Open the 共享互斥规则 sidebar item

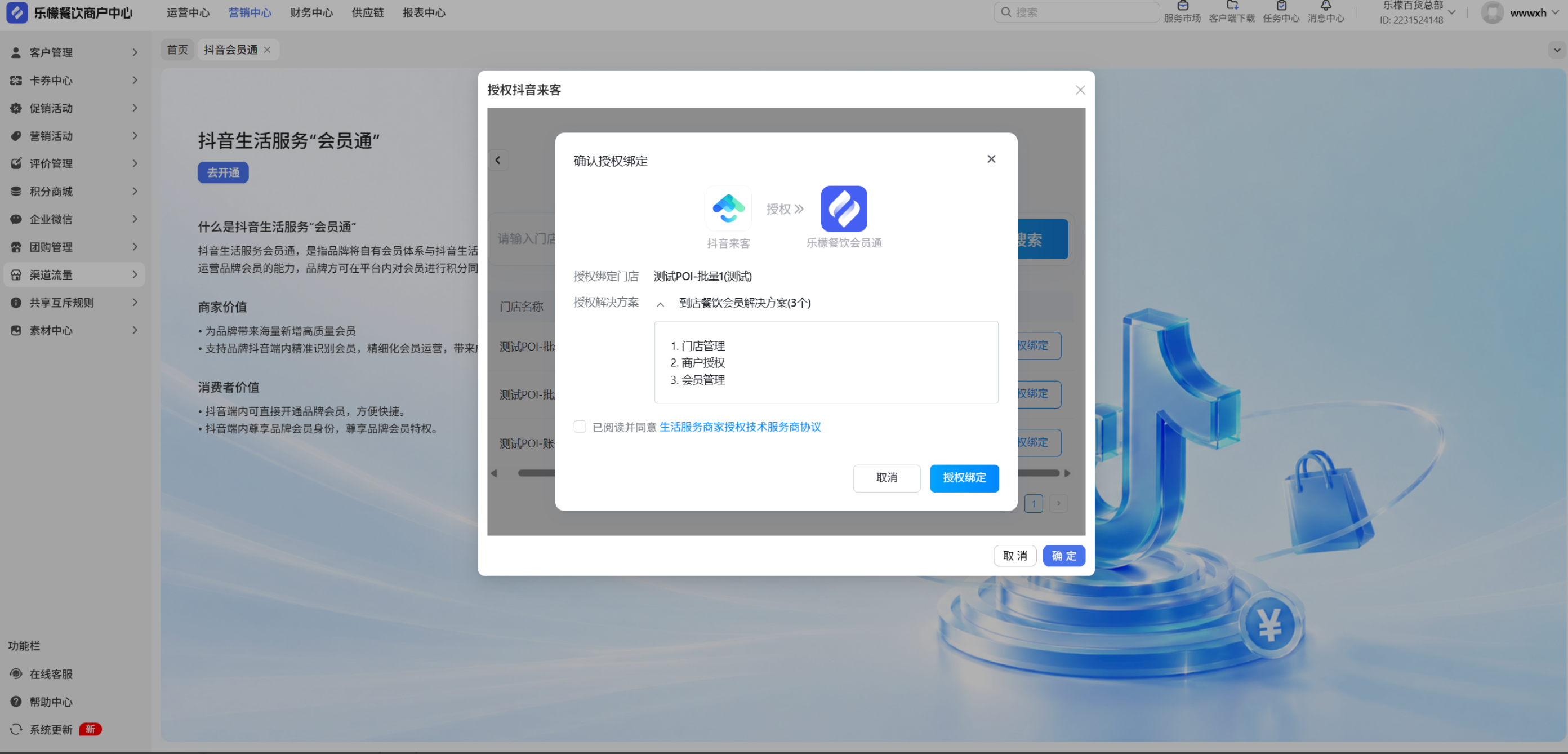point(74,303)
